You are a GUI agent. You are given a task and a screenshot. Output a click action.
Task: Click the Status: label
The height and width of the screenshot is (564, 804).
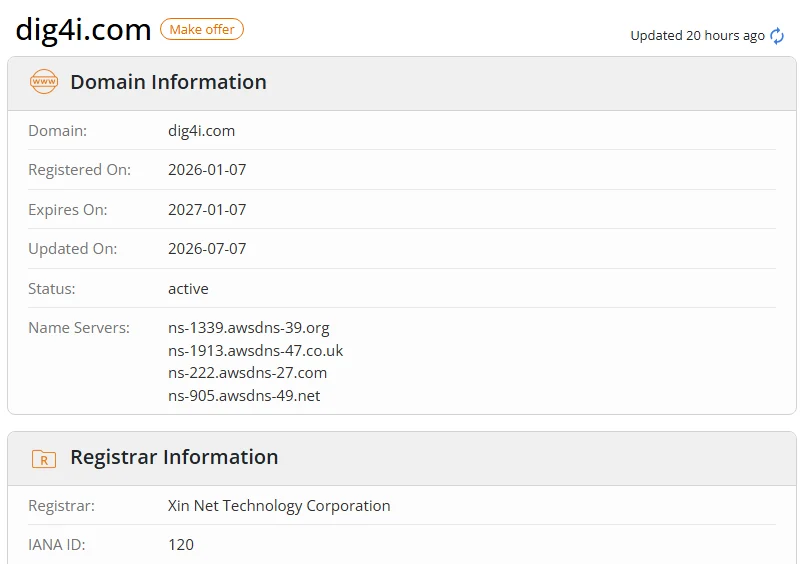click(x=52, y=289)
